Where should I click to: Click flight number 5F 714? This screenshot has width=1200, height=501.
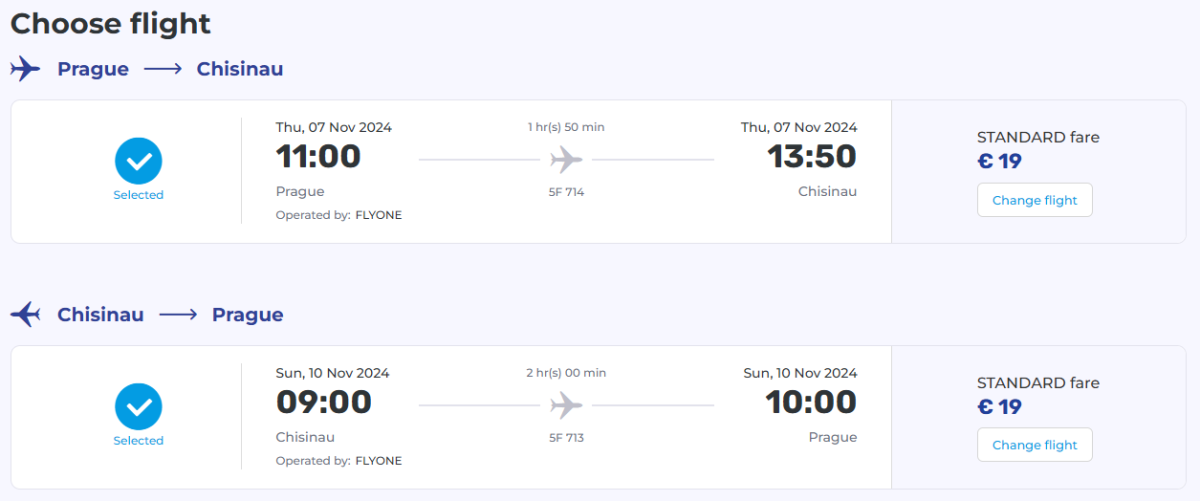click(x=566, y=192)
